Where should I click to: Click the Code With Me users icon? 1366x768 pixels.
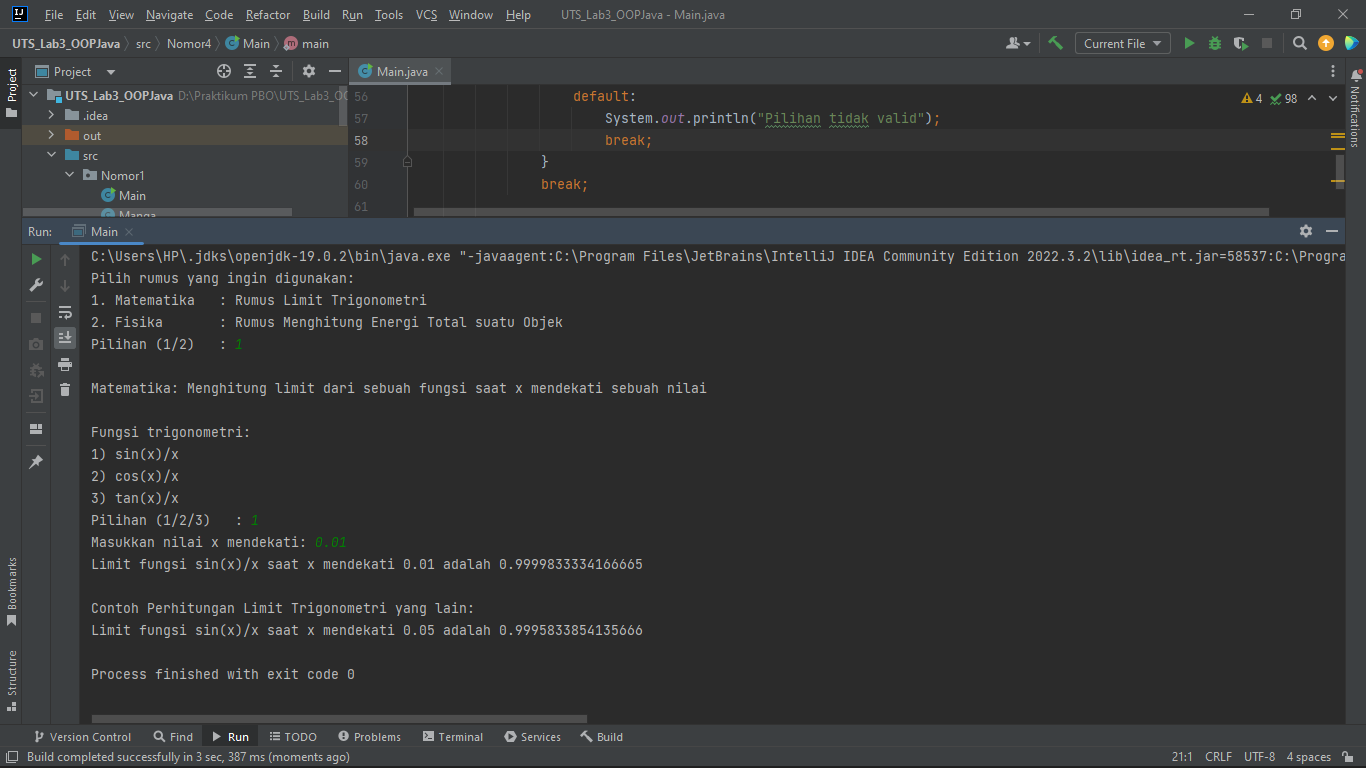coord(1013,43)
